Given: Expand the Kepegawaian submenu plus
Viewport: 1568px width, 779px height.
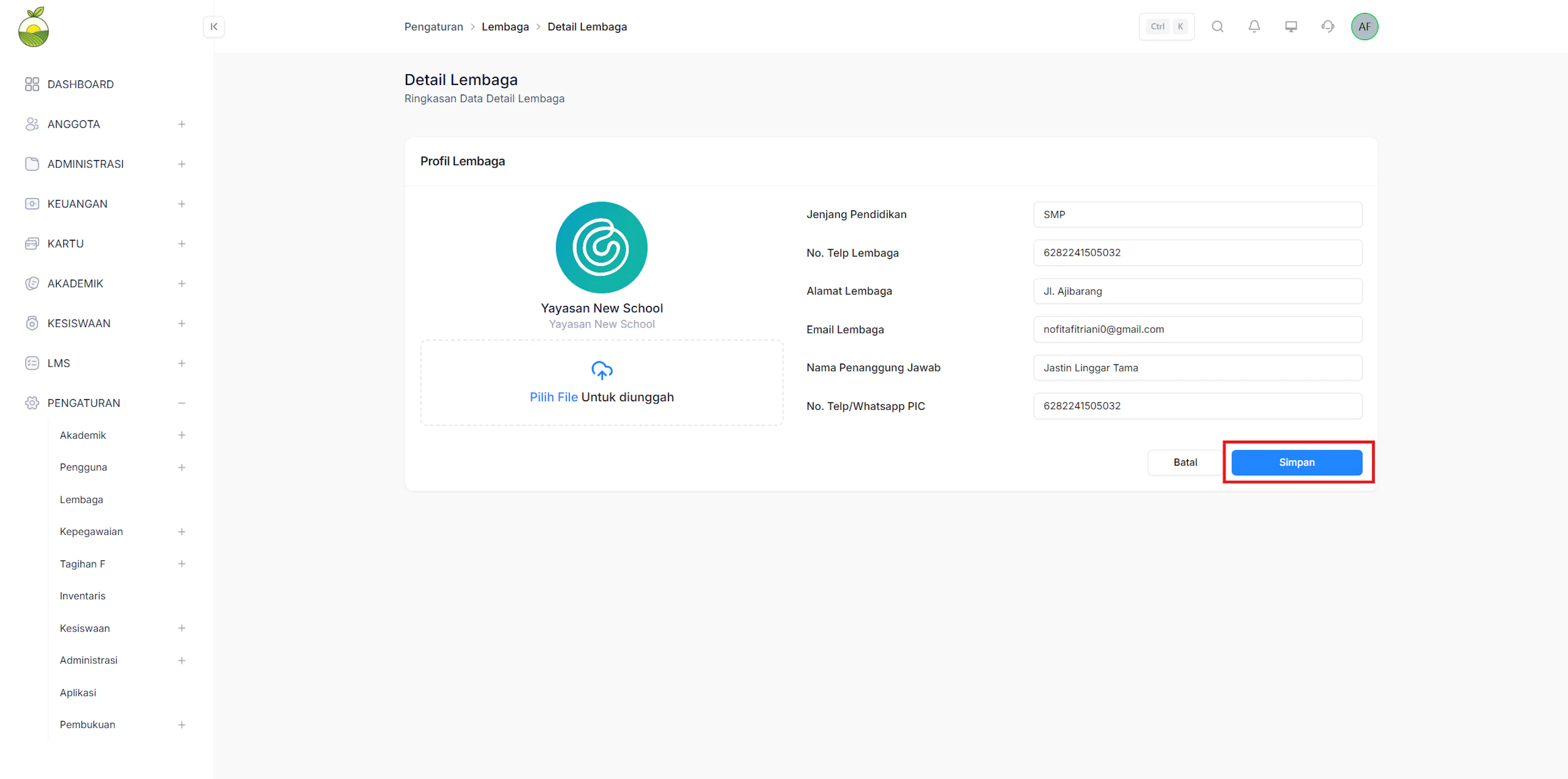Looking at the screenshot, I should click(181, 532).
